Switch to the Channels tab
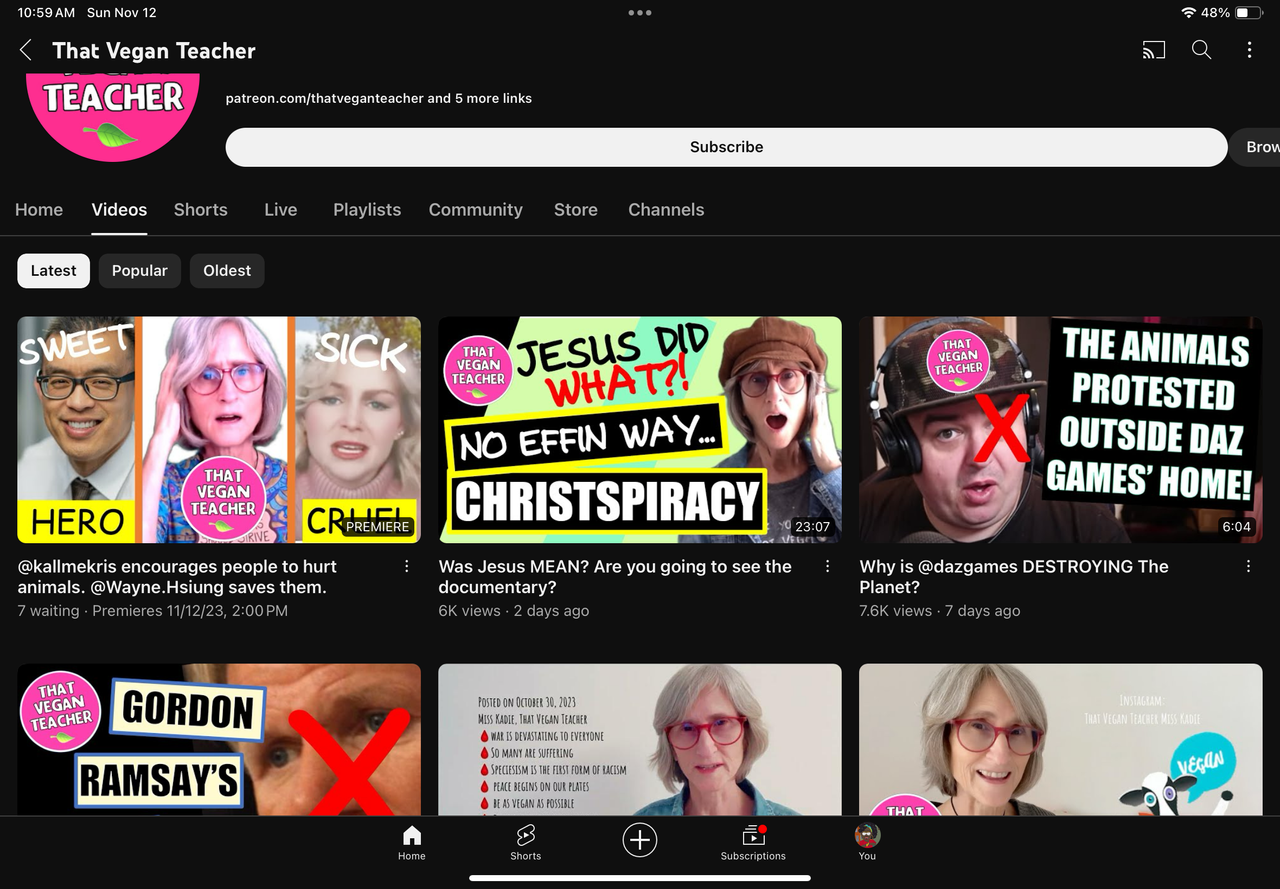 [x=666, y=210]
